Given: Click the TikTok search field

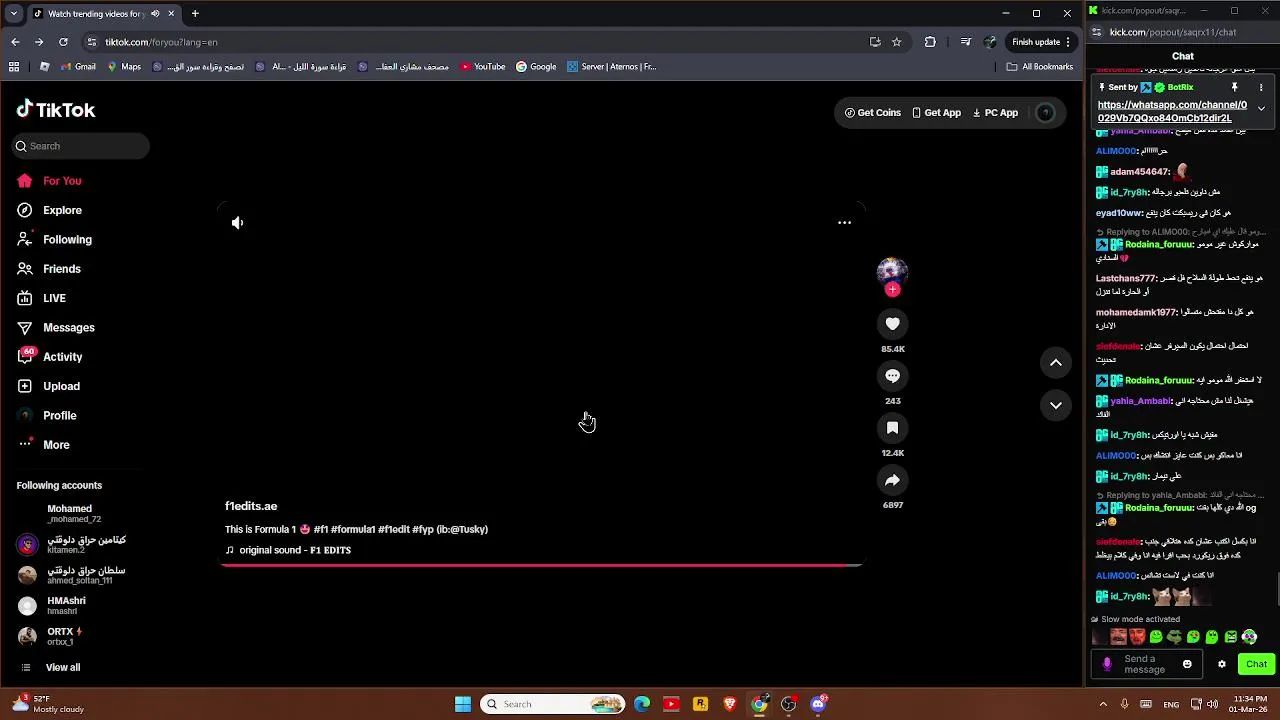Looking at the screenshot, I should 80,146.
